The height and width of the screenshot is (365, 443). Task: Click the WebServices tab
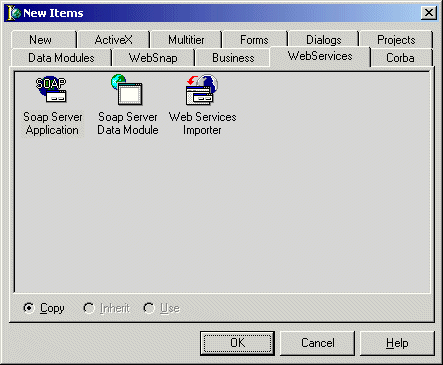click(x=320, y=56)
